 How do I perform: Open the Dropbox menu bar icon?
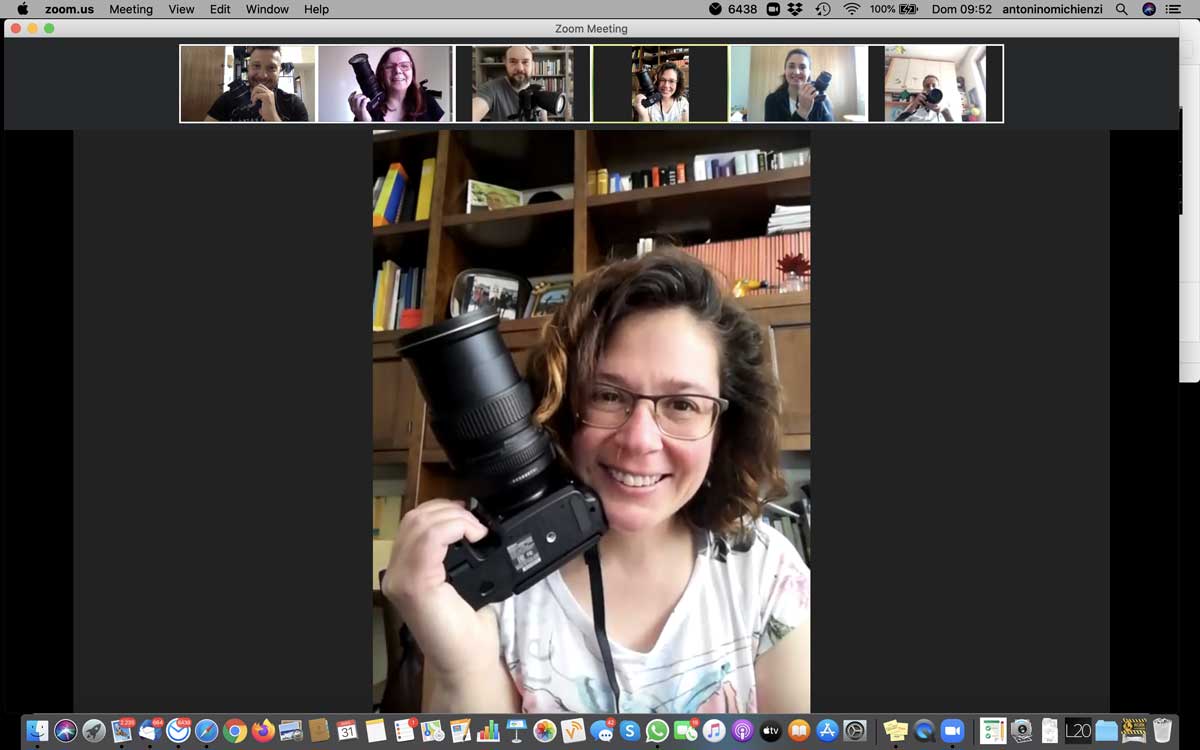pos(795,9)
